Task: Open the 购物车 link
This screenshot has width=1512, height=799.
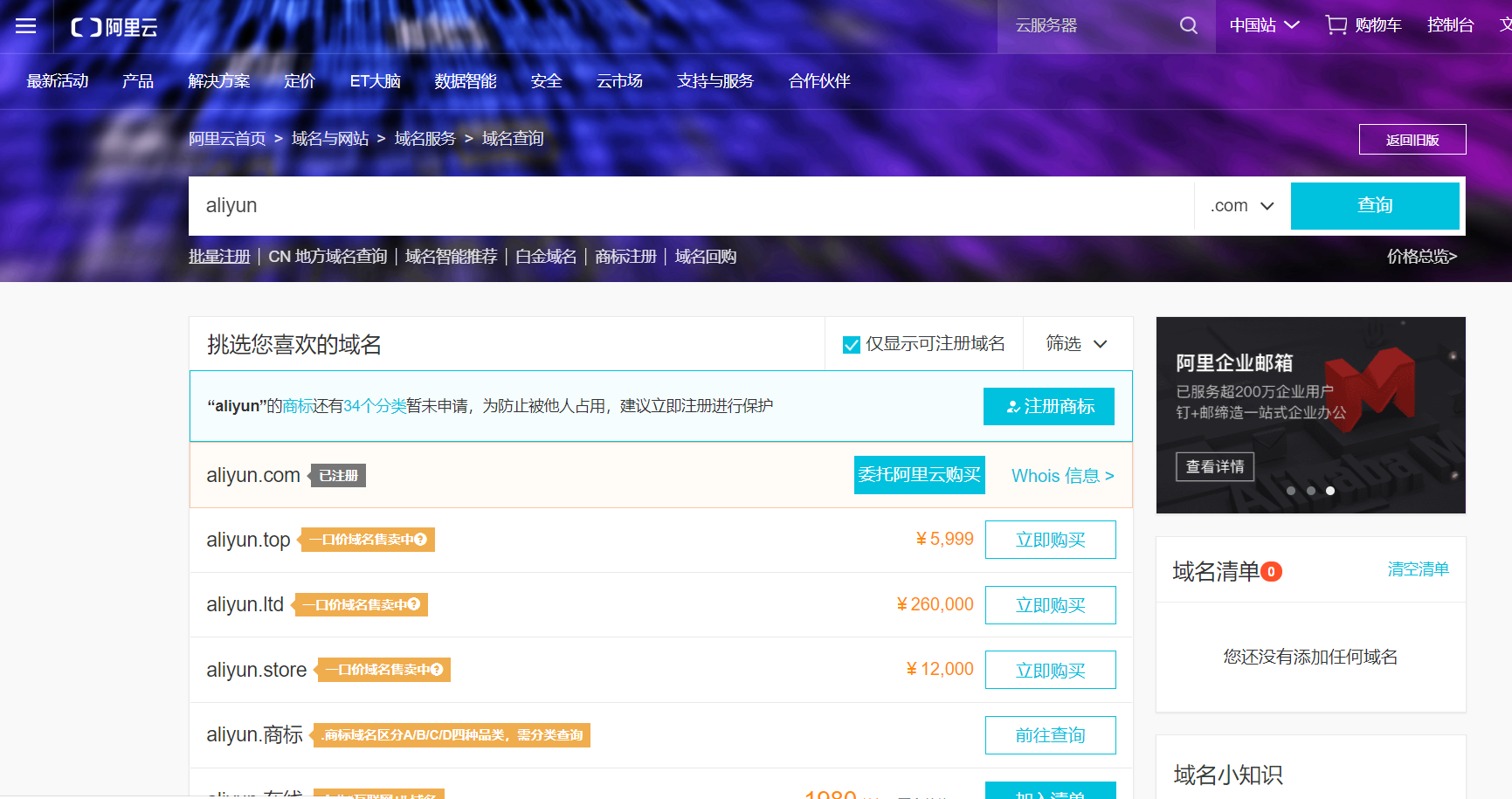Action: pyautogui.click(x=1378, y=25)
